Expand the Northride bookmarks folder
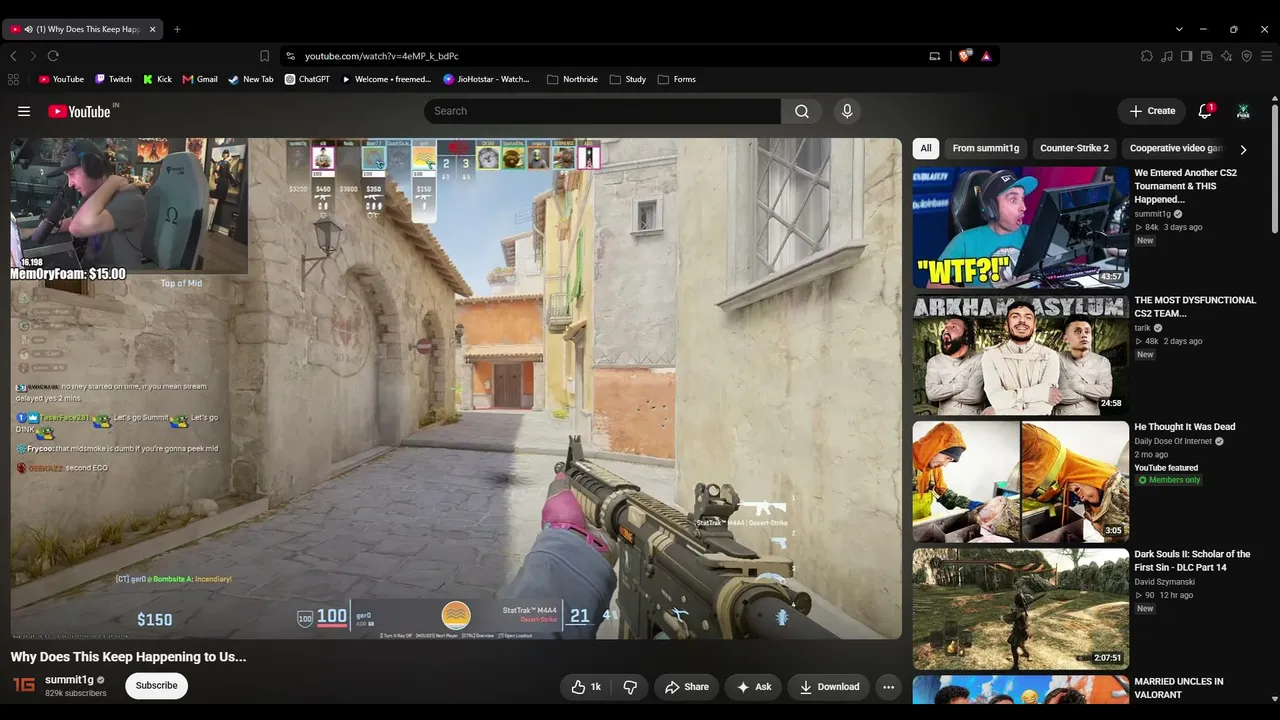This screenshot has width=1280, height=720. [572, 79]
